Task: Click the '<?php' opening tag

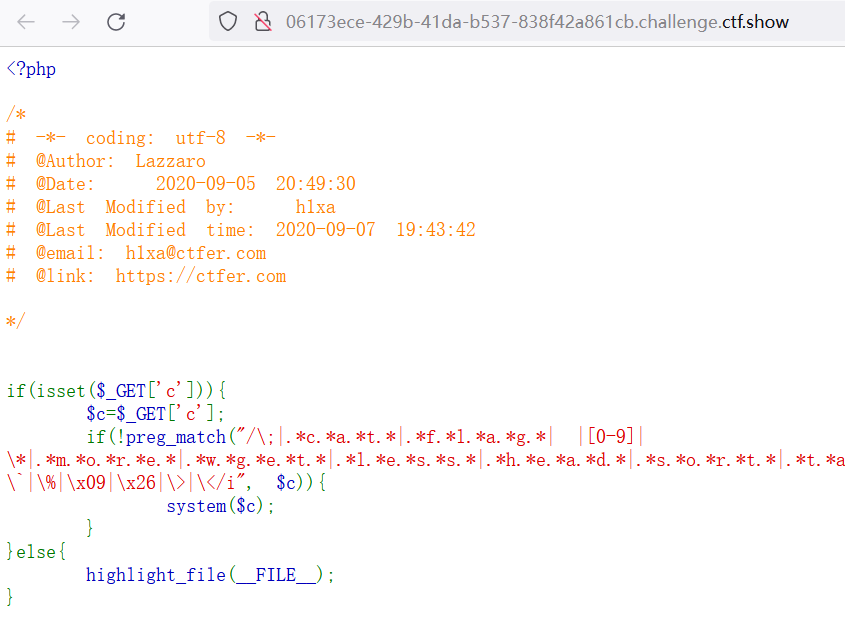Action: coord(31,69)
